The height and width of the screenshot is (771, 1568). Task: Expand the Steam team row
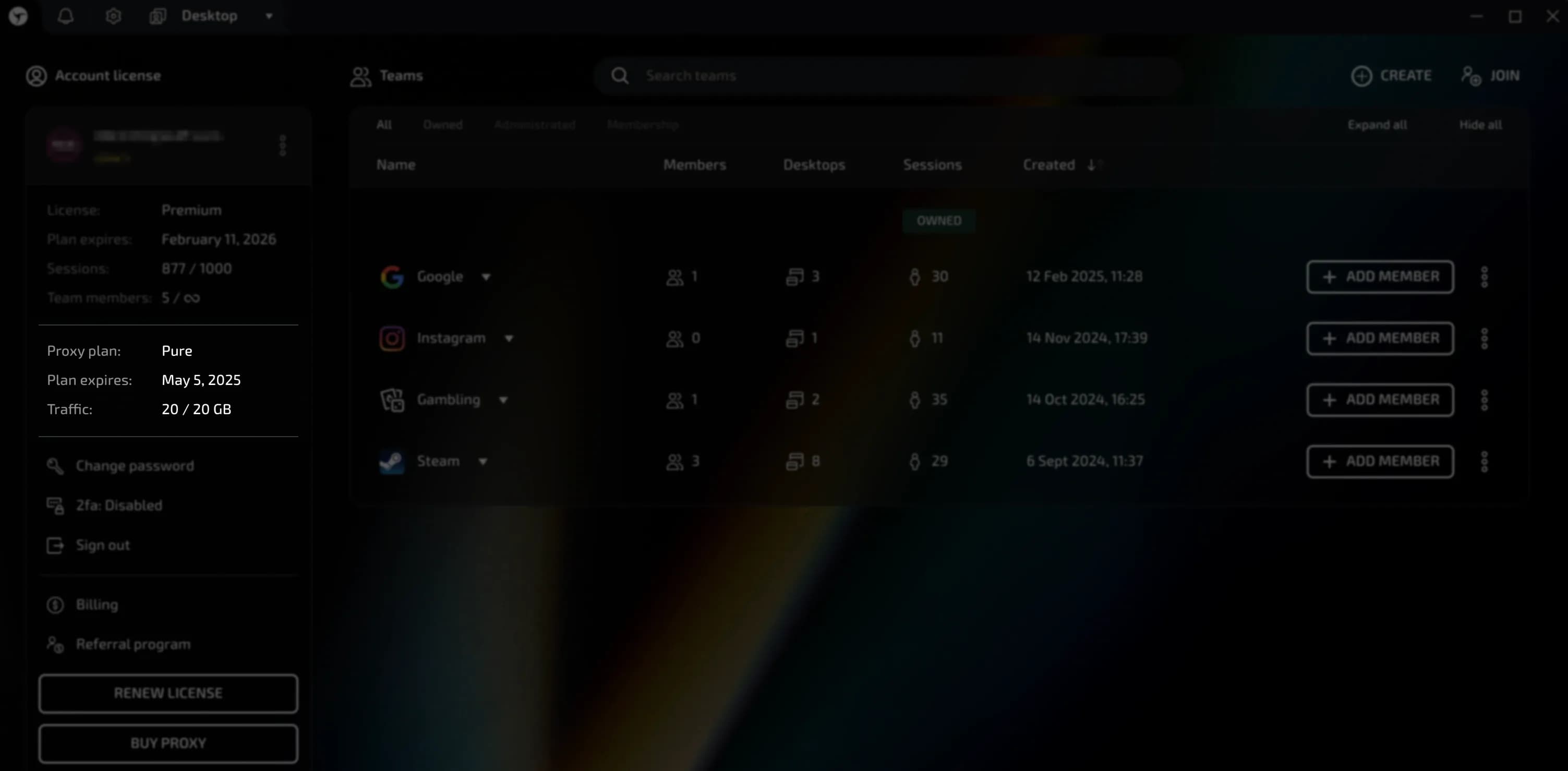click(483, 461)
